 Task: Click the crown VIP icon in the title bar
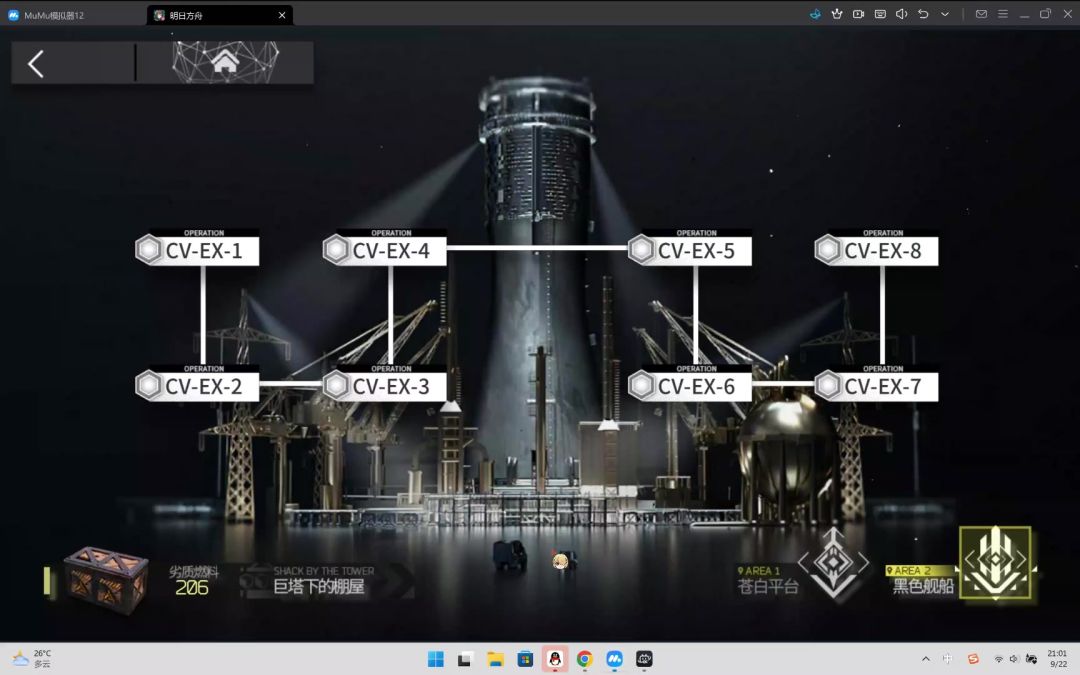click(837, 14)
